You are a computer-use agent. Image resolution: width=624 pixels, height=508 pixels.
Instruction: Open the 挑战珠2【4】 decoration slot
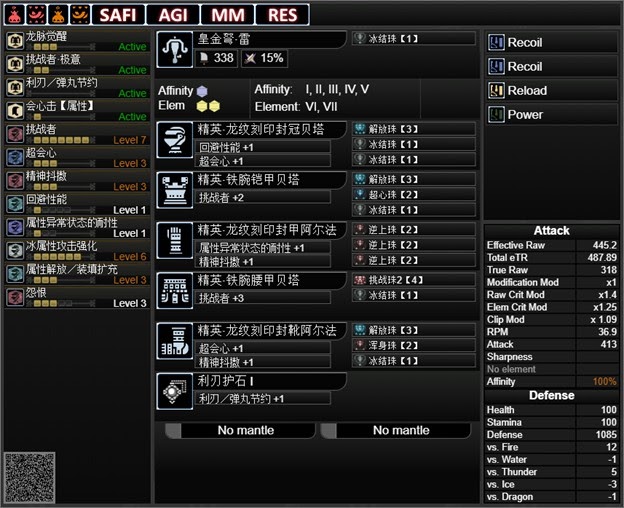413,280
